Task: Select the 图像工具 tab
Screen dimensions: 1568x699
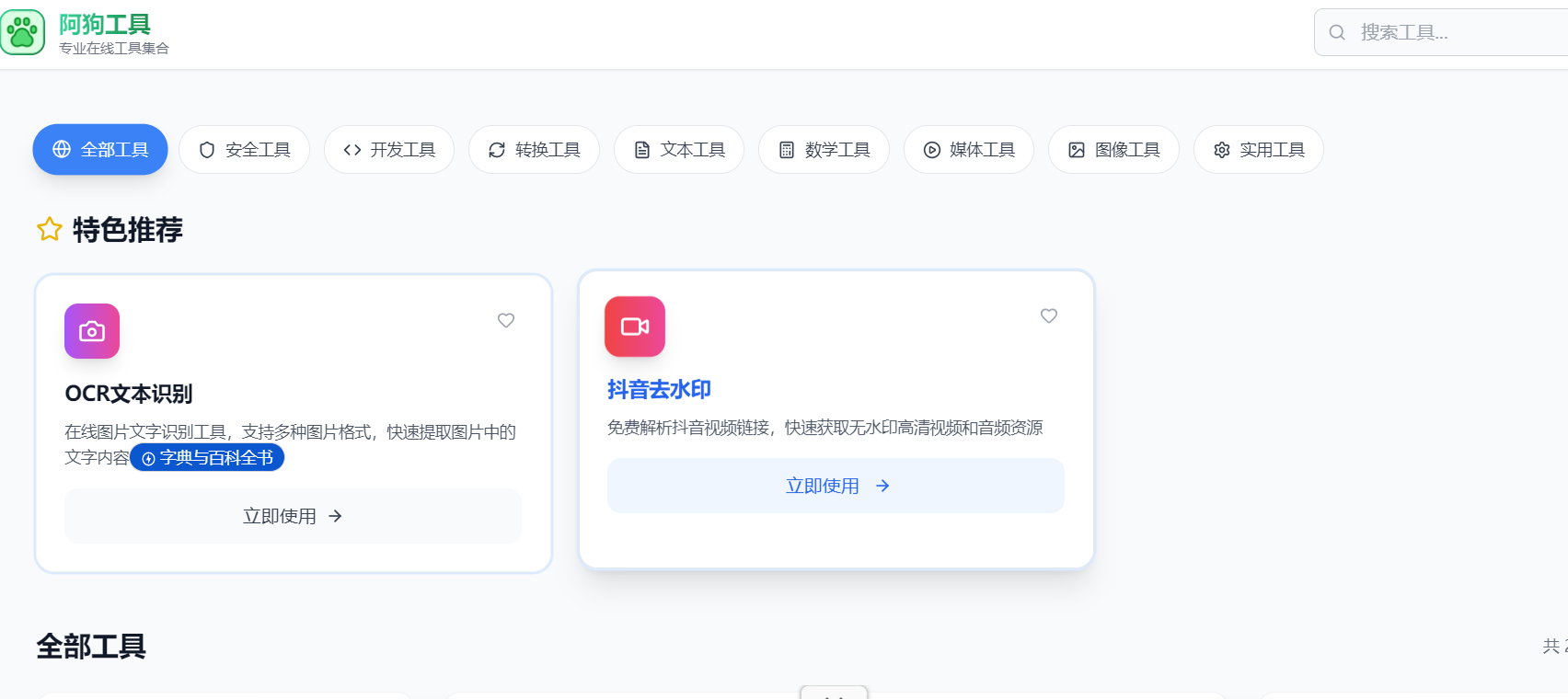Action: click(x=1113, y=150)
